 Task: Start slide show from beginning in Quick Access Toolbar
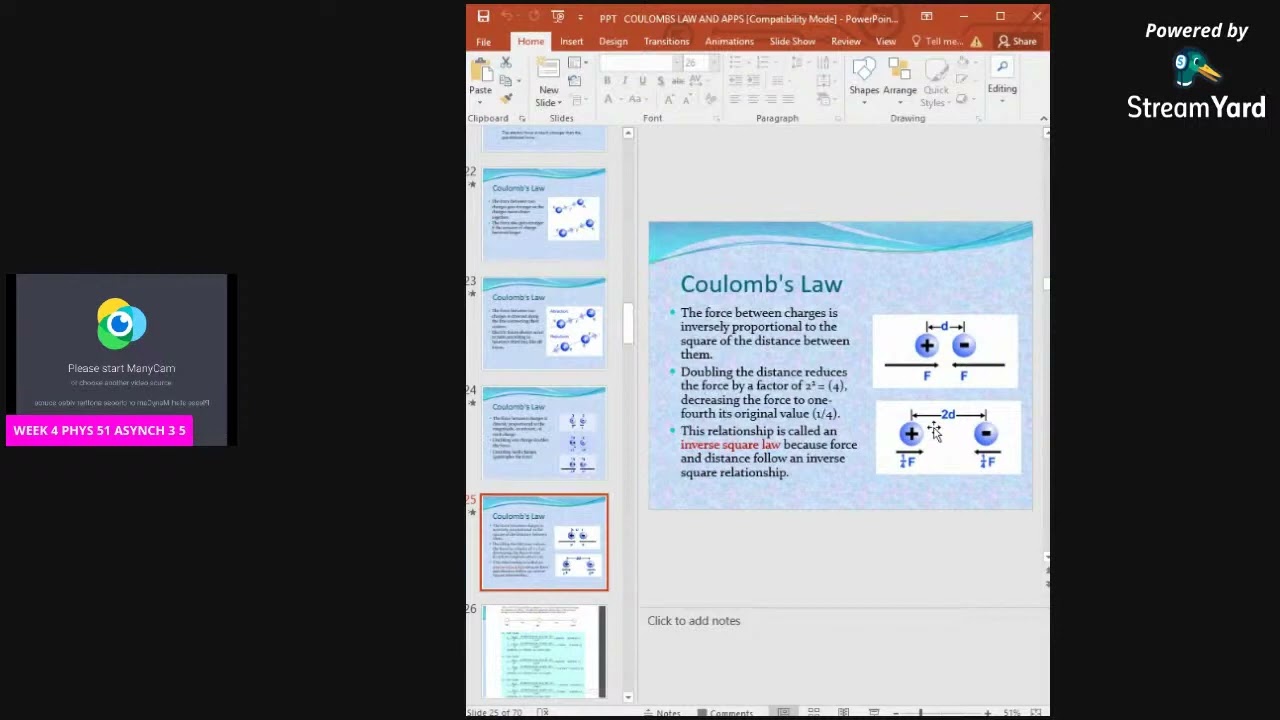[x=558, y=16]
